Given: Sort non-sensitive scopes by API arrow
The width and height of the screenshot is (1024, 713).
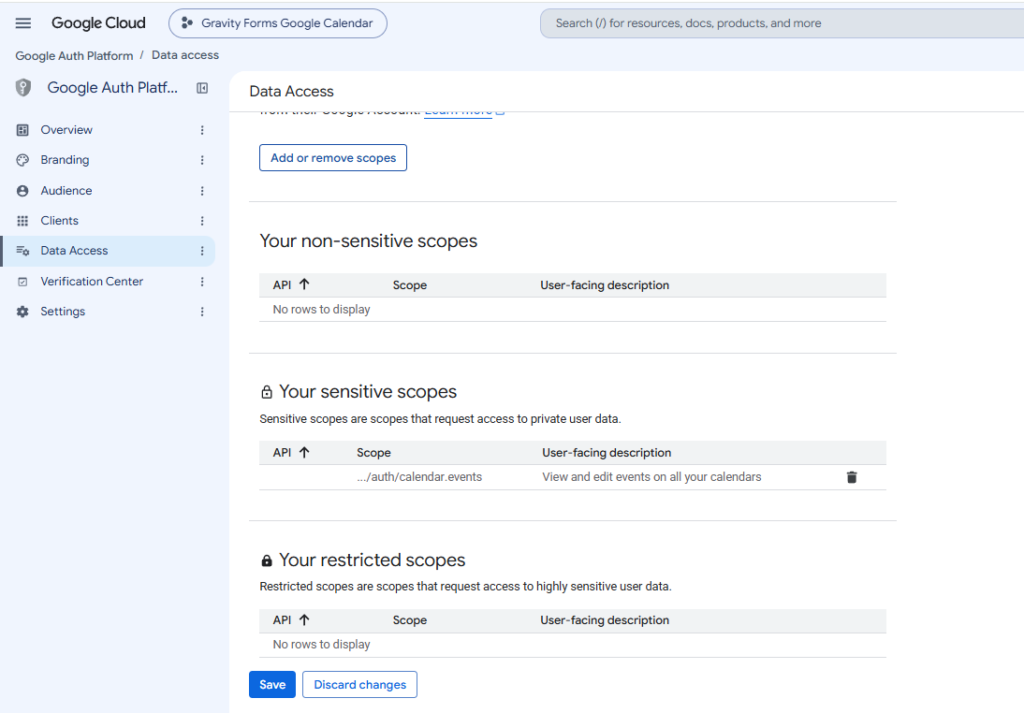Looking at the screenshot, I should click(304, 285).
